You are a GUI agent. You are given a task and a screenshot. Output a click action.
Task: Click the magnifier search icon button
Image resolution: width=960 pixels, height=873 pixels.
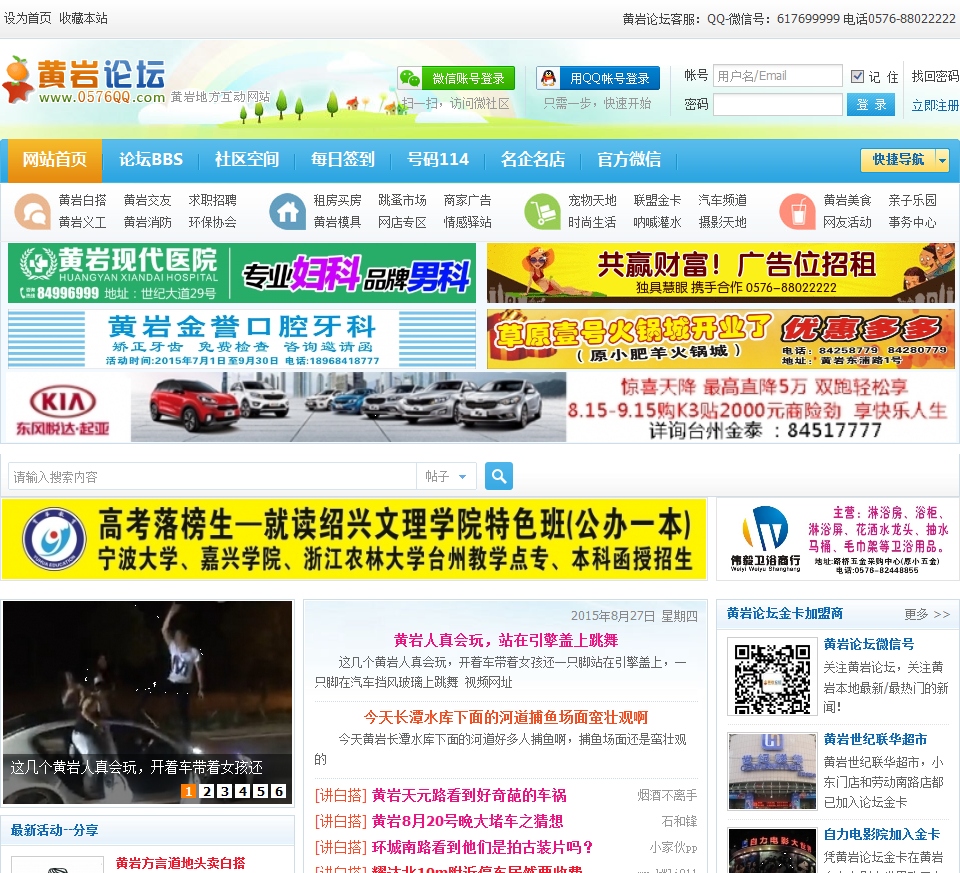498,476
